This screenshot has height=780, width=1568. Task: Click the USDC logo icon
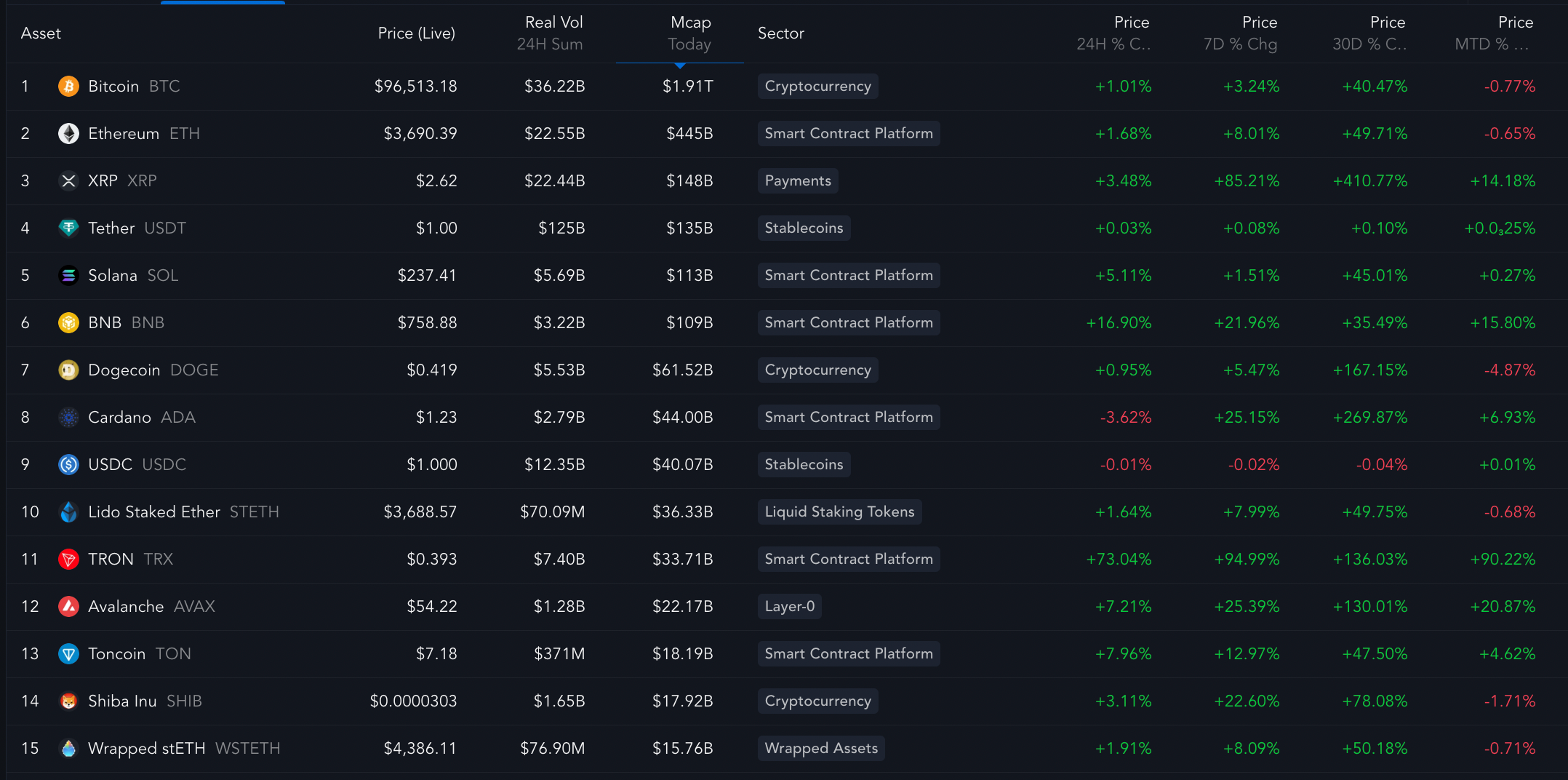[68, 465]
